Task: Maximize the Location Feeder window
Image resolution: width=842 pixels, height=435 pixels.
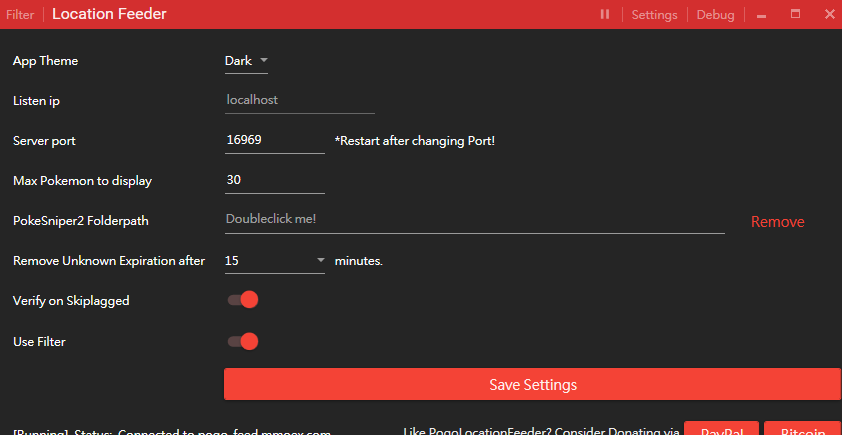Action: tap(796, 15)
